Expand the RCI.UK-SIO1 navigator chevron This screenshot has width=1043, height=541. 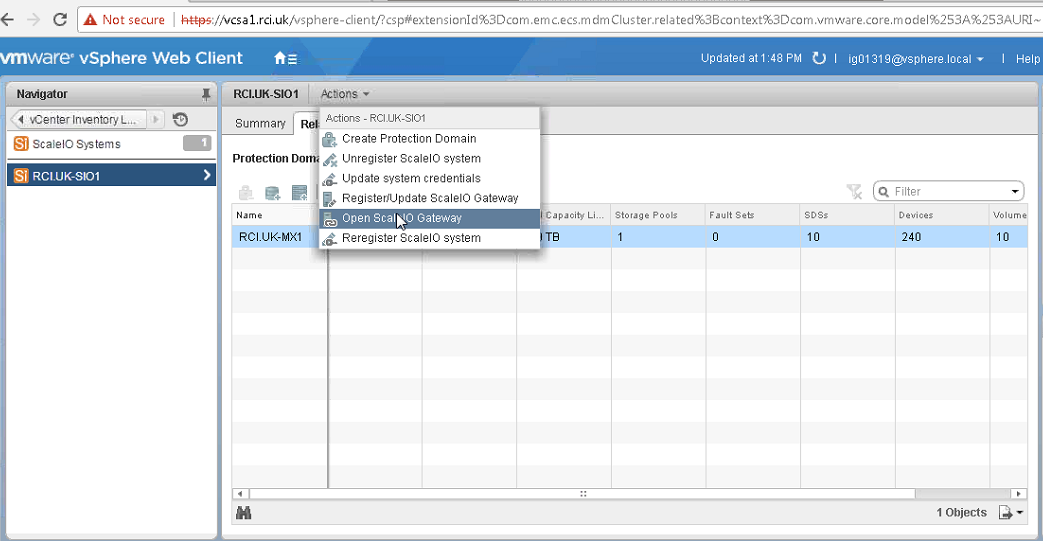pos(207,175)
